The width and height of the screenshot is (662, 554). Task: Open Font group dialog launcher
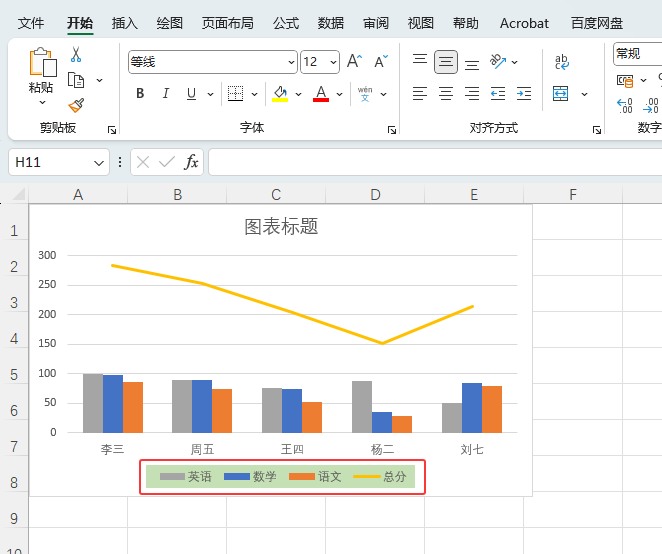pos(392,130)
